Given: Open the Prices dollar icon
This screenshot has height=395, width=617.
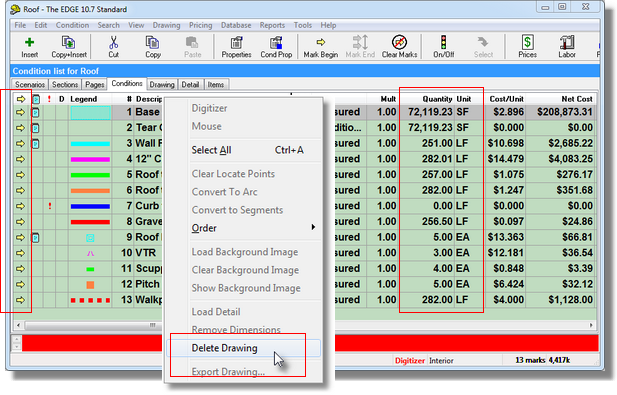Looking at the screenshot, I should [x=527, y=47].
